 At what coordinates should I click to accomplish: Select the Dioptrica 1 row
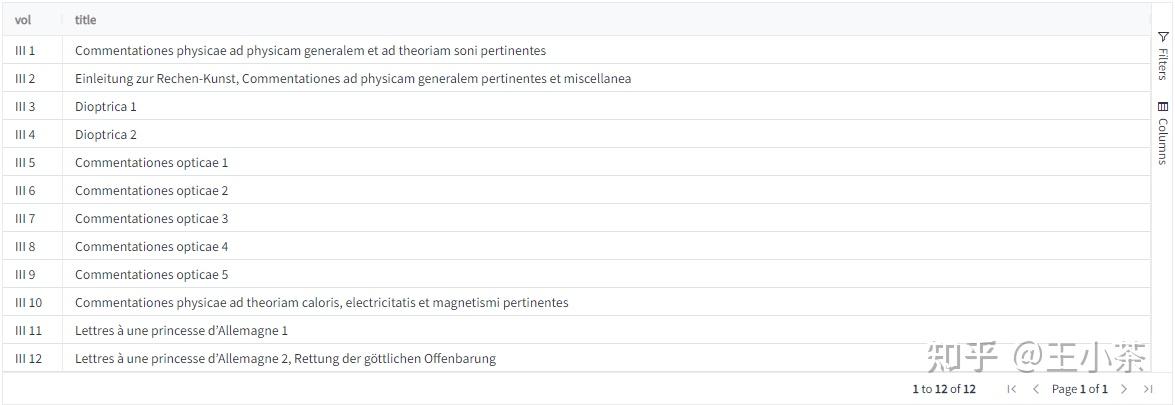pyautogui.click(x=106, y=106)
